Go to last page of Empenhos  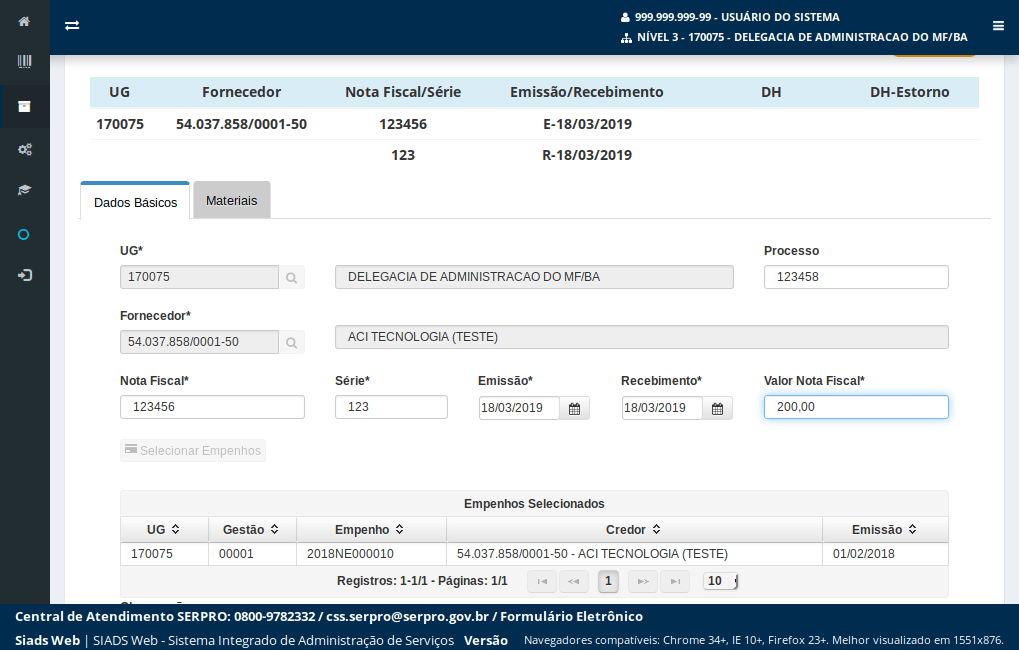click(x=675, y=581)
